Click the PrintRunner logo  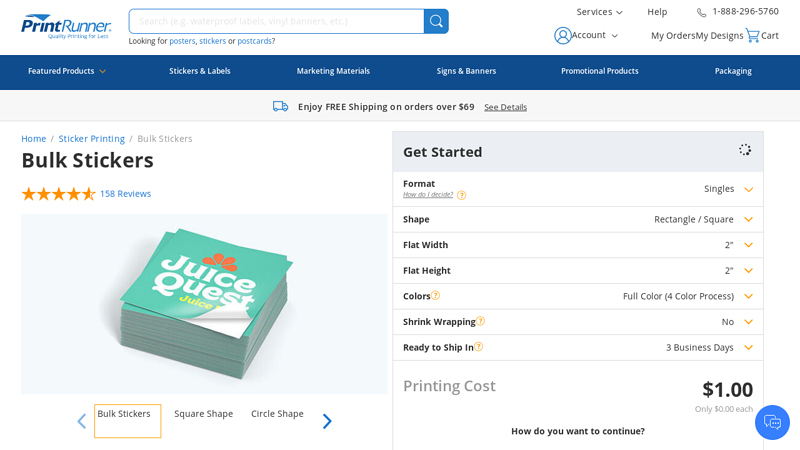coord(66,26)
